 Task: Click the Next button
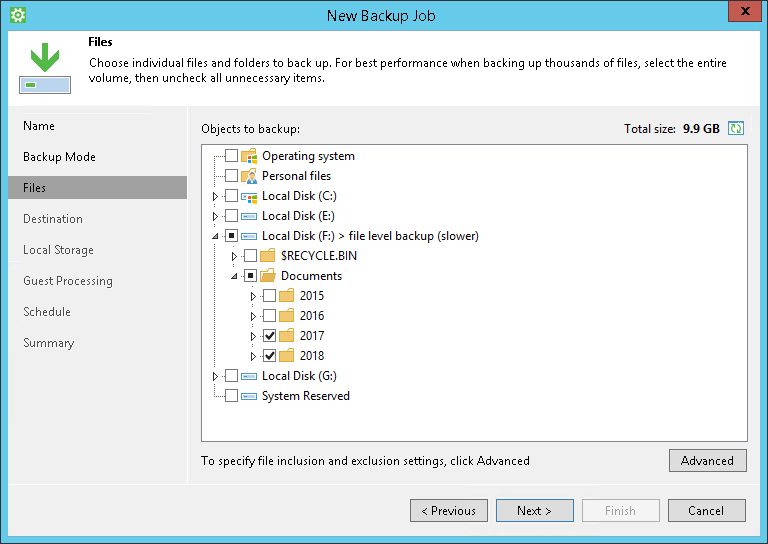[x=534, y=511]
